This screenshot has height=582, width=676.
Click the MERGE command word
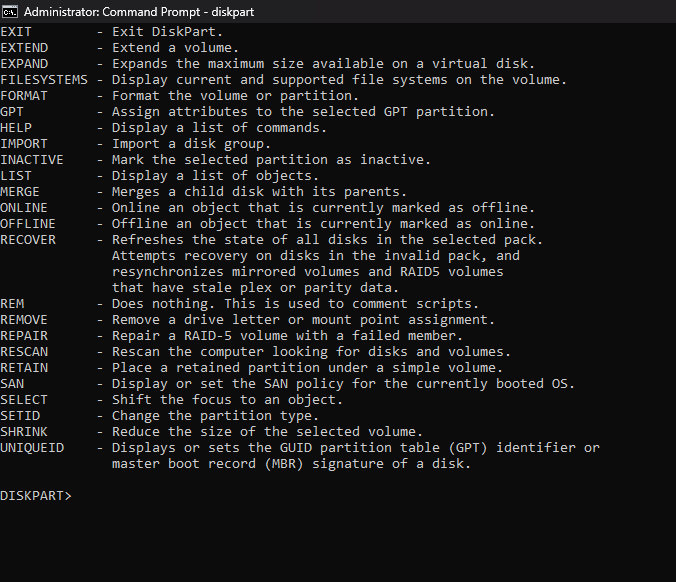click(20, 192)
